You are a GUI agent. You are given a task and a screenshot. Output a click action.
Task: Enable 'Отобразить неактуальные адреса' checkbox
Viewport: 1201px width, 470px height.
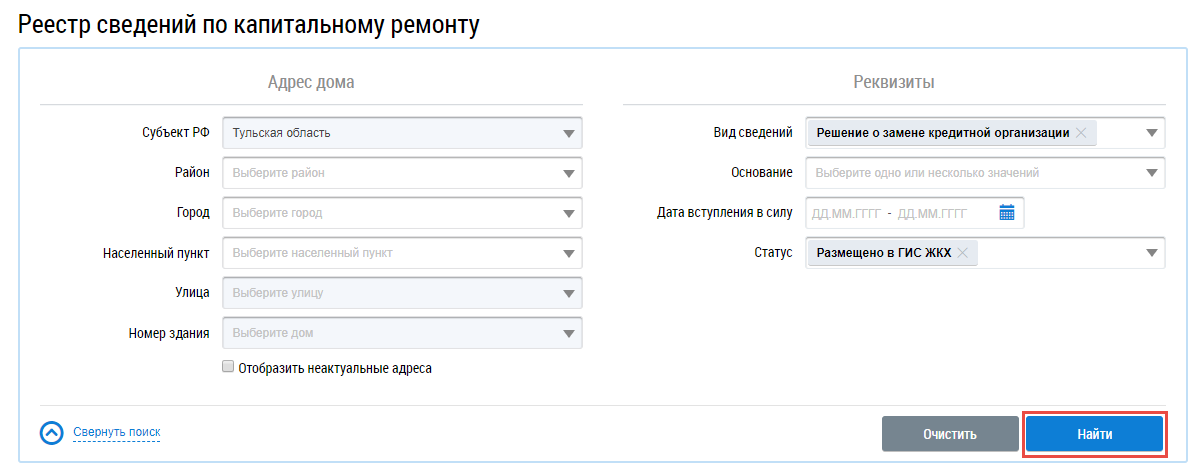(228, 367)
